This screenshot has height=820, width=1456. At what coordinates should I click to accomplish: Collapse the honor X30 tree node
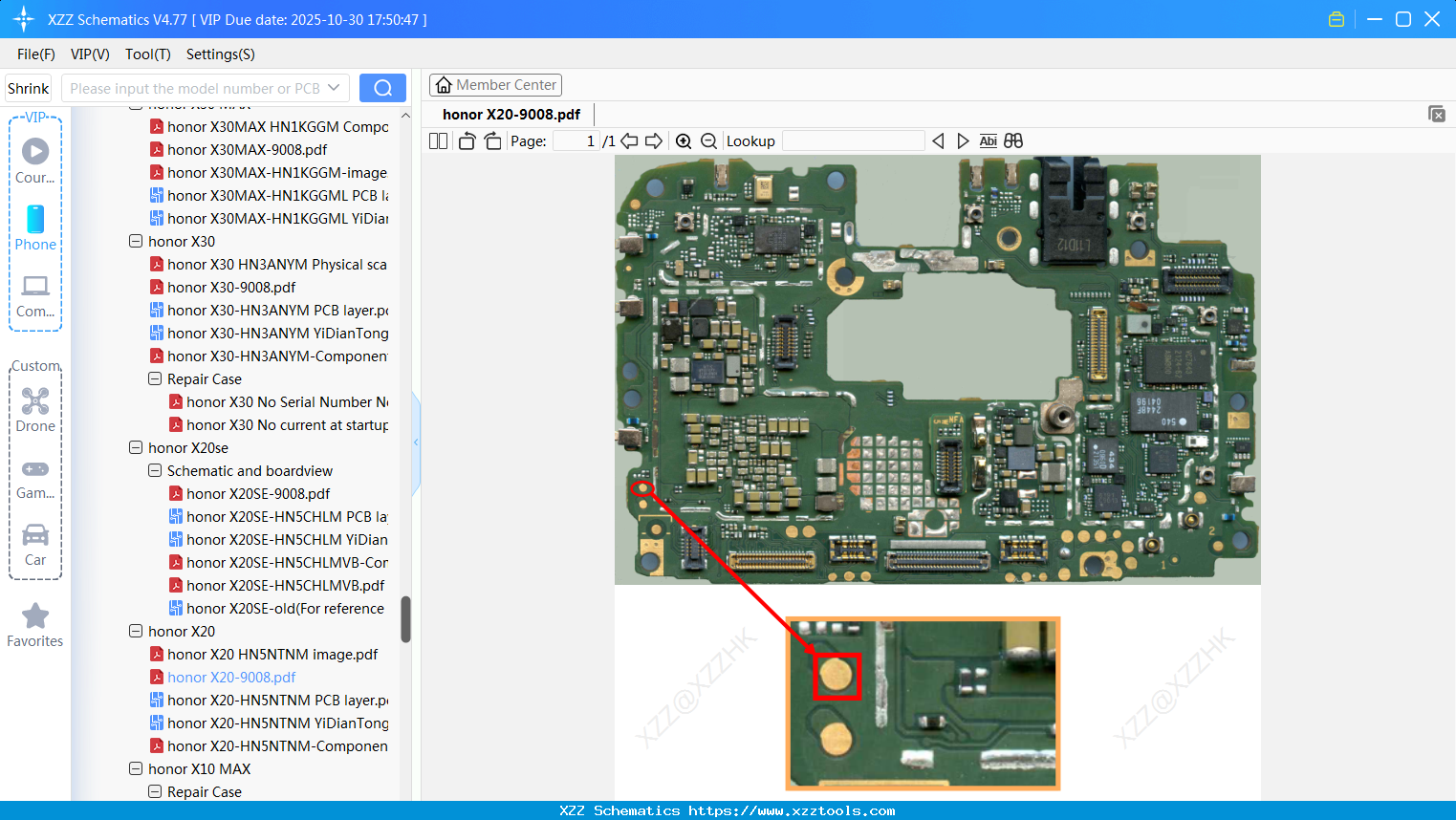click(136, 242)
